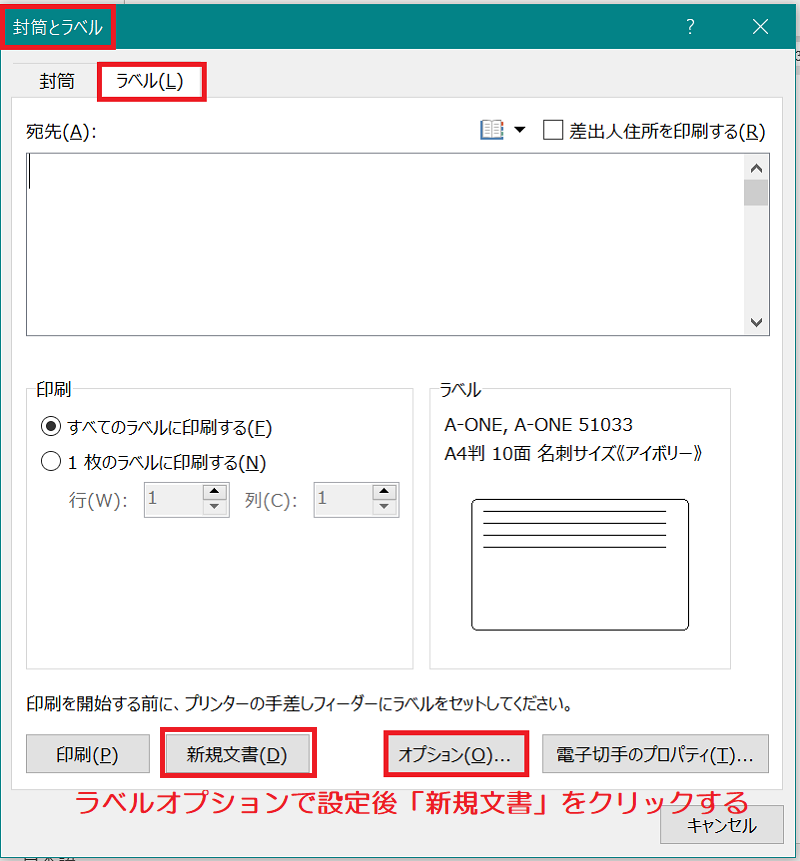
Task: Open the オプション(O) dialog
Action: (456, 755)
